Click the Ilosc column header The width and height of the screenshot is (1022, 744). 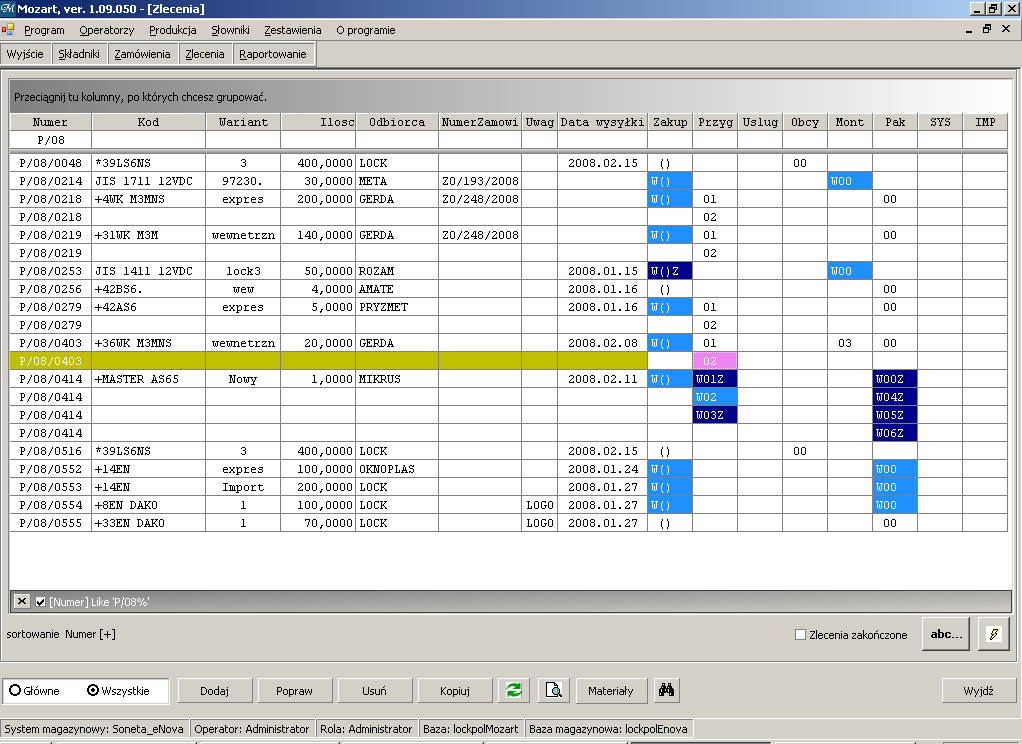tap(318, 122)
